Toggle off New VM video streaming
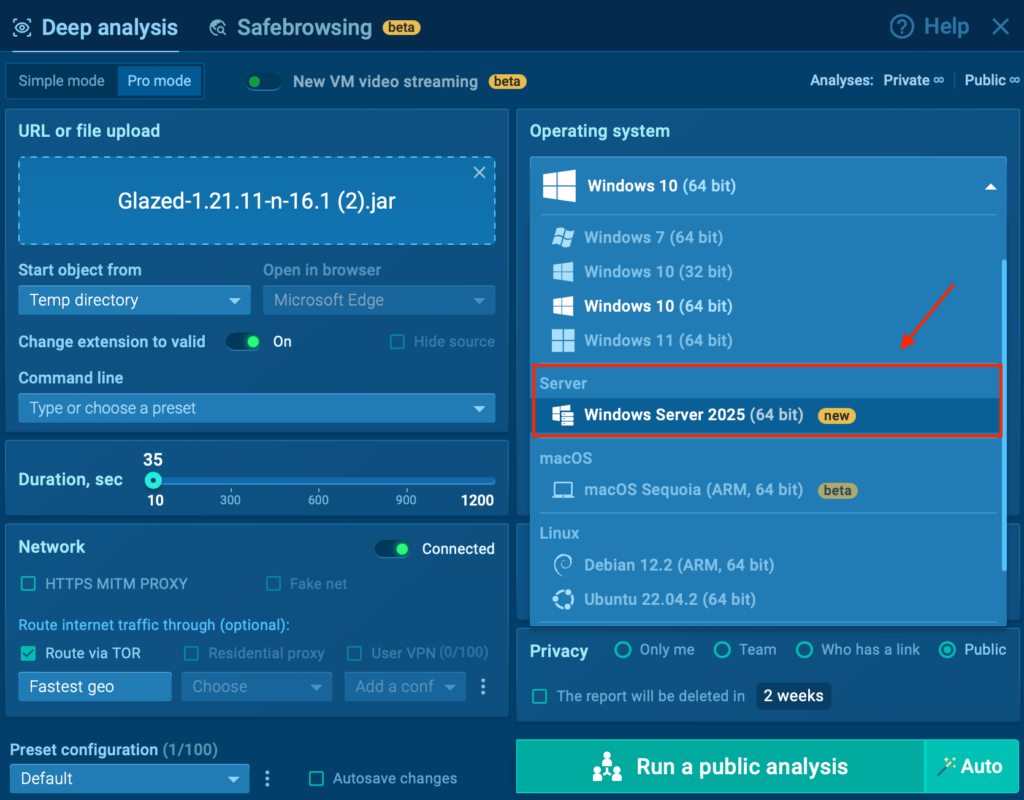The image size is (1024, 800). [263, 81]
